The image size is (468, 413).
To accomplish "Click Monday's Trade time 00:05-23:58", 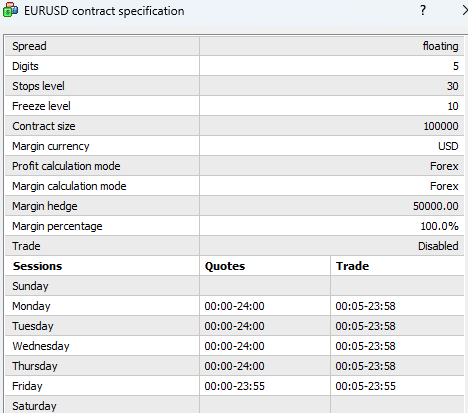I will click(365, 306).
